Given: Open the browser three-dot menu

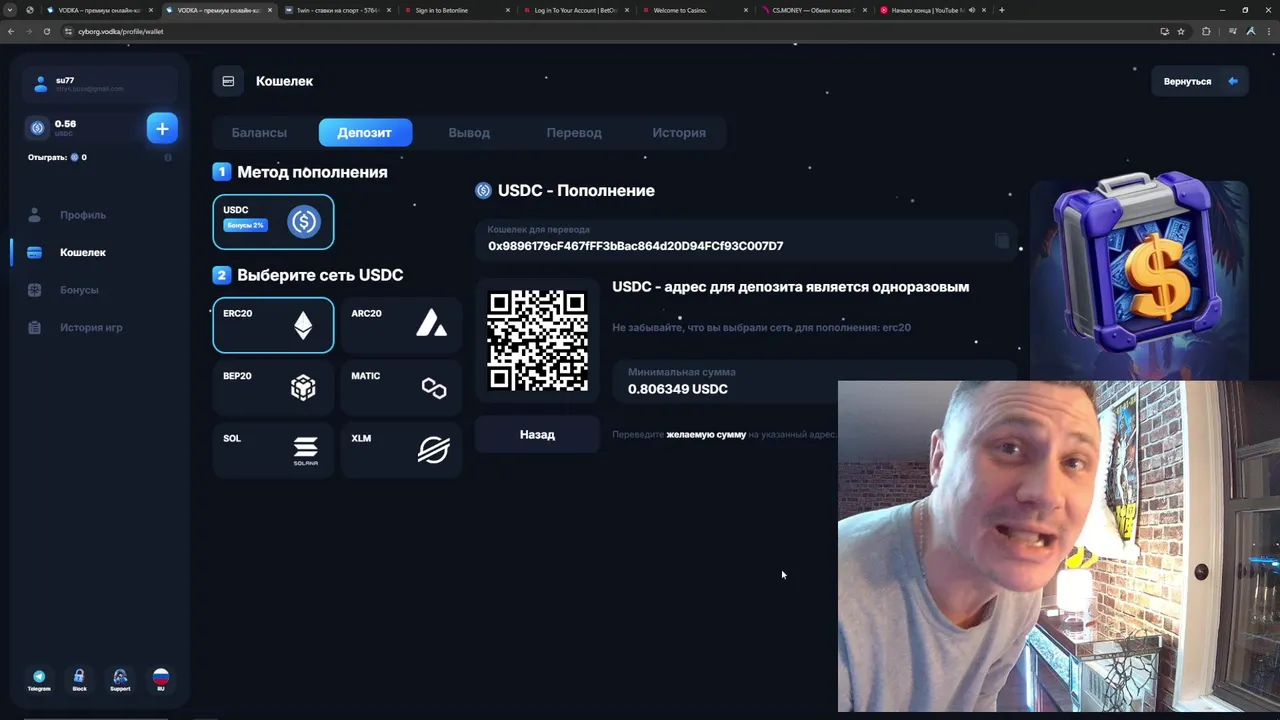Looking at the screenshot, I should pos(1268,31).
